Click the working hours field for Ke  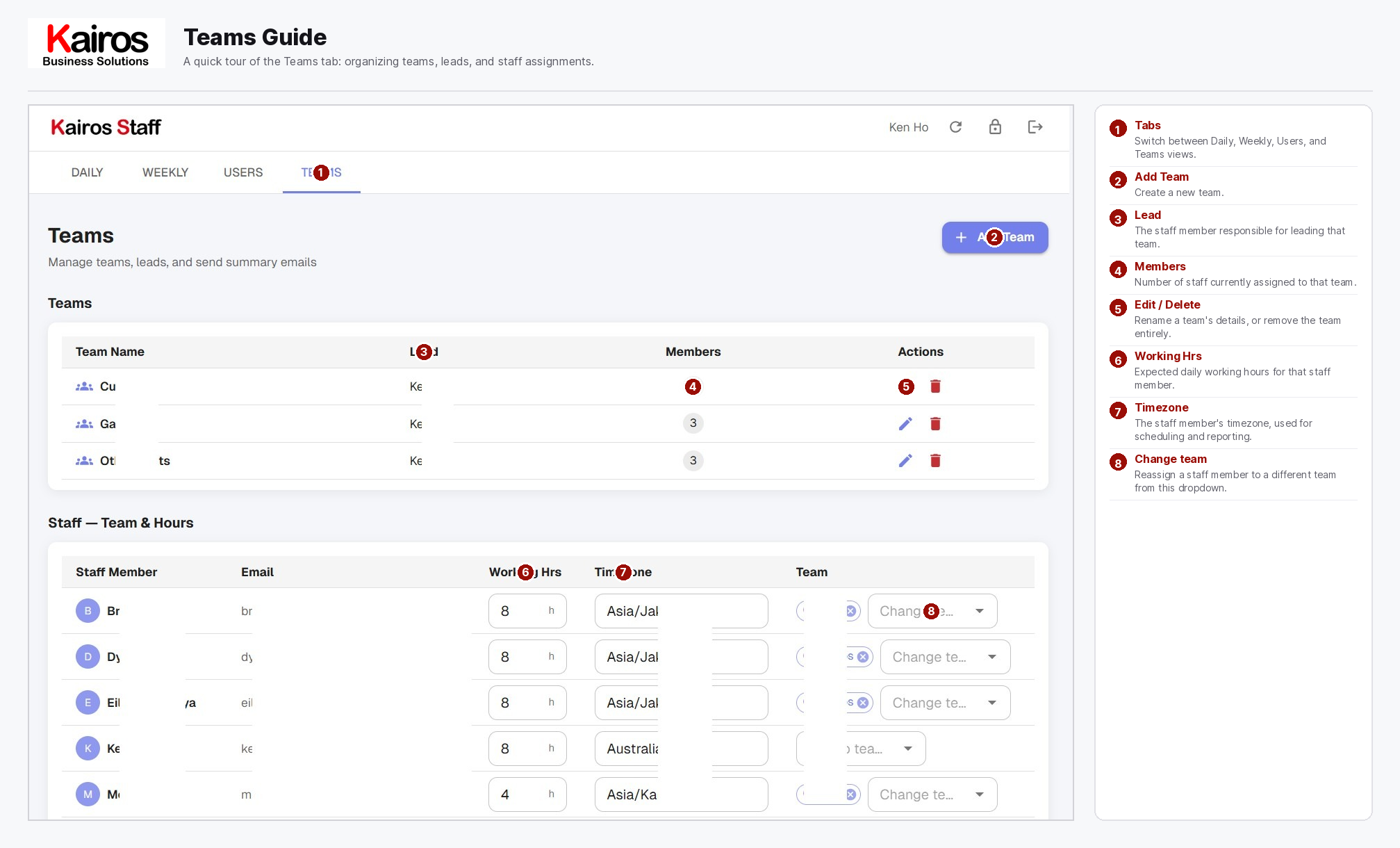pyautogui.click(x=527, y=749)
